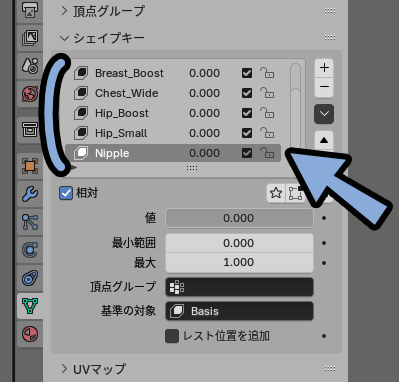399x382 pixels.
Task: Open the Material properties tab
Action: [x=30, y=334]
